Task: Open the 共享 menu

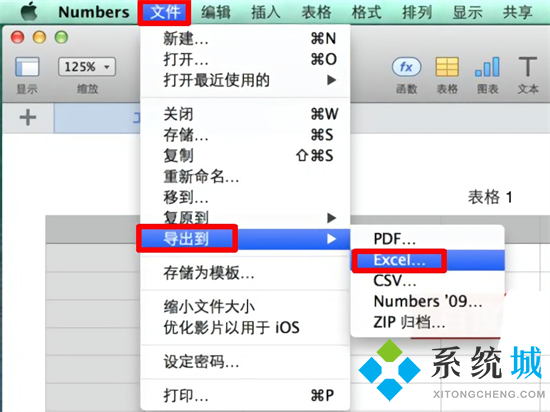Action: (x=518, y=12)
